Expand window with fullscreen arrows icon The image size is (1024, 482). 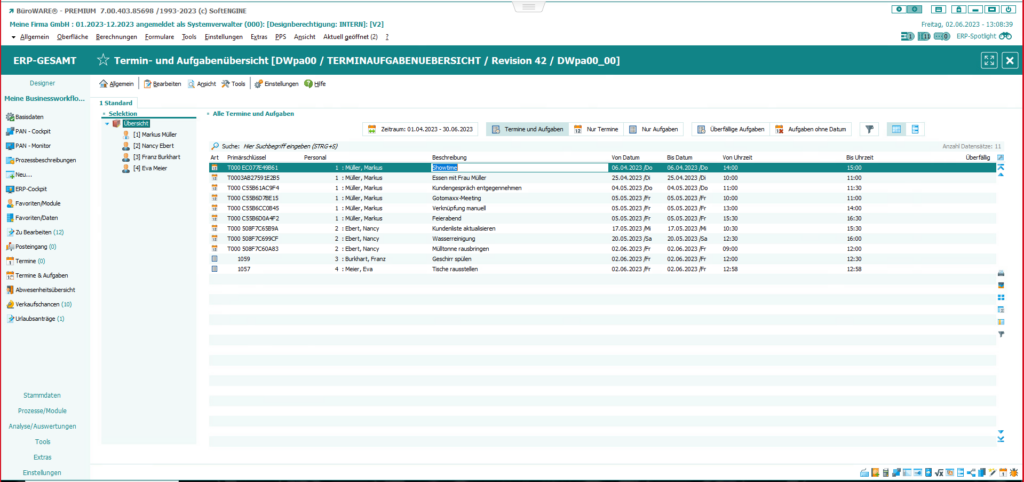pos(989,61)
